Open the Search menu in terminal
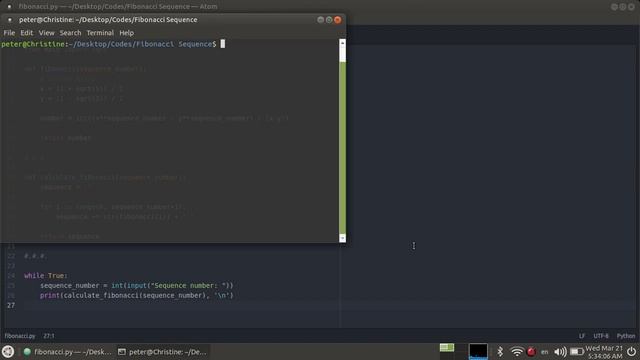Screen dimensions: 640x360 point(70,33)
